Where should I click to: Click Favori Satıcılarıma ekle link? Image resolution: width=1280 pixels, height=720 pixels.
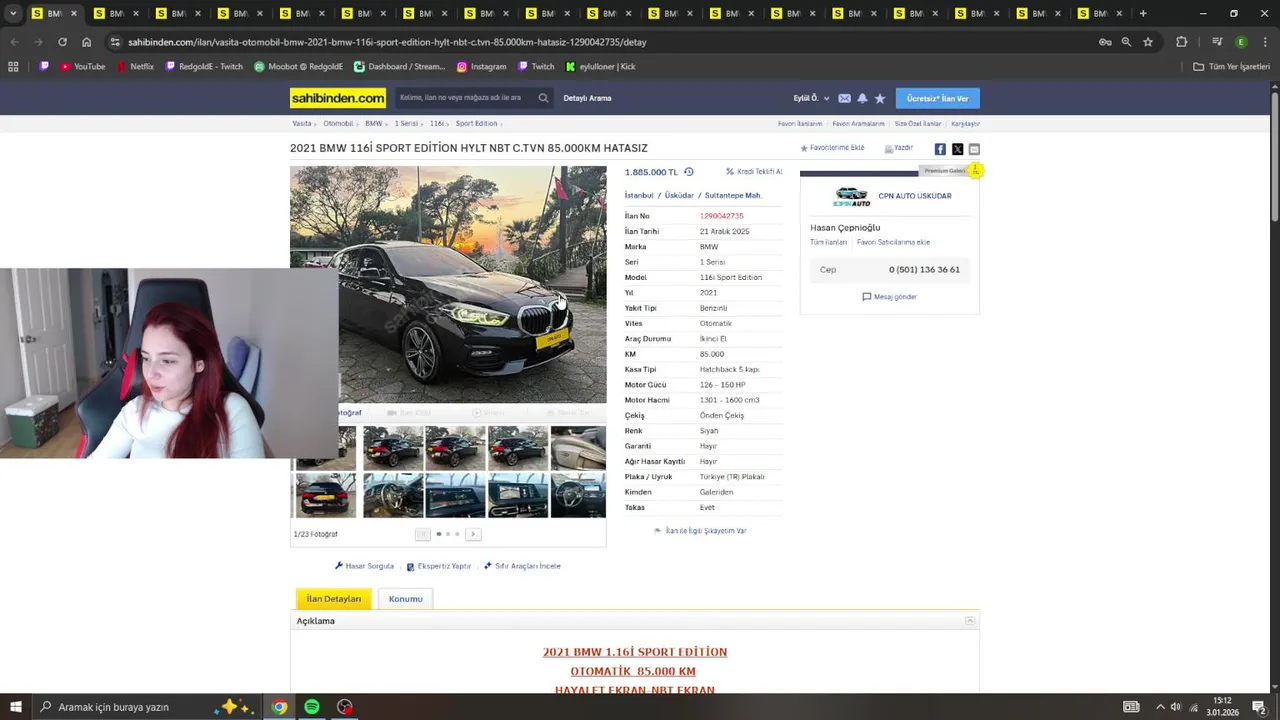pyautogui.click(x=893, y=242)
